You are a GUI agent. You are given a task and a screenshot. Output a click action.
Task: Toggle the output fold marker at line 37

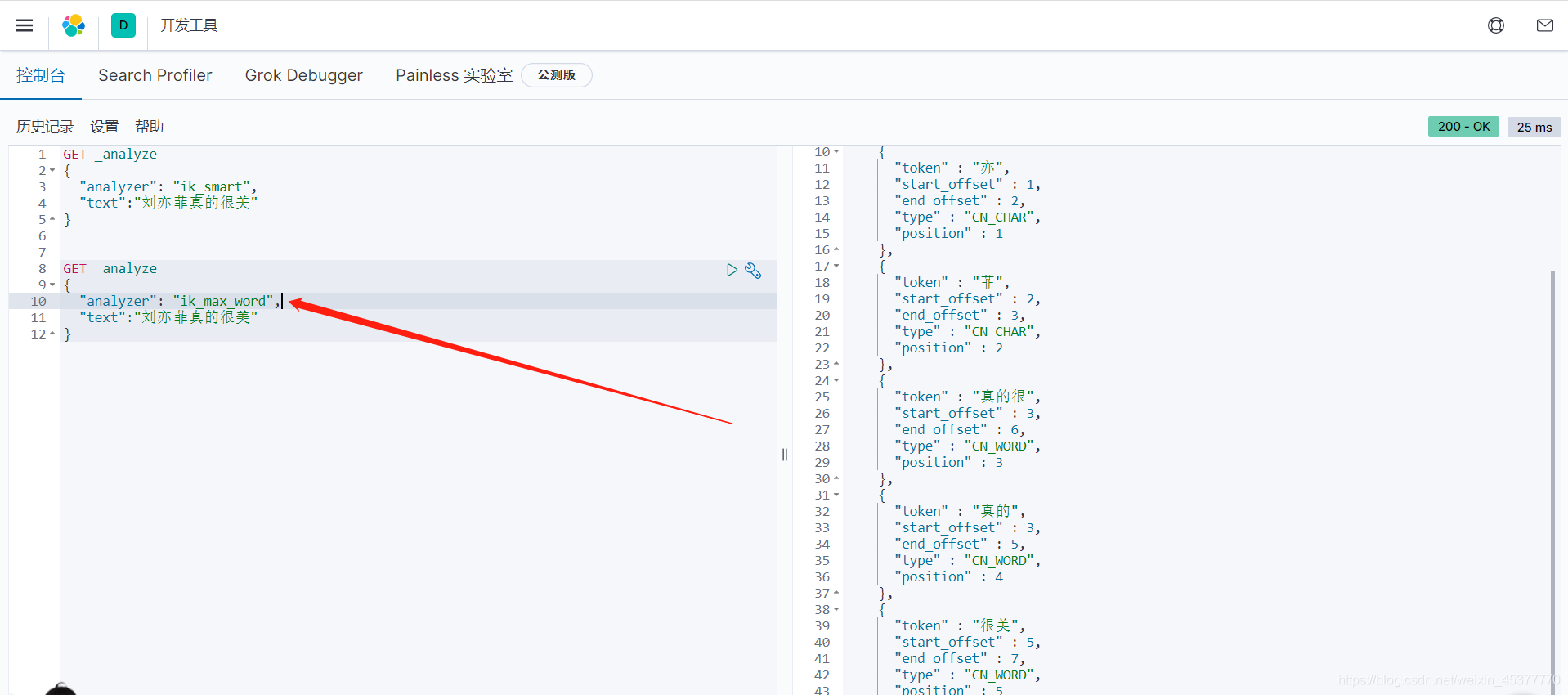coord(836,593)
